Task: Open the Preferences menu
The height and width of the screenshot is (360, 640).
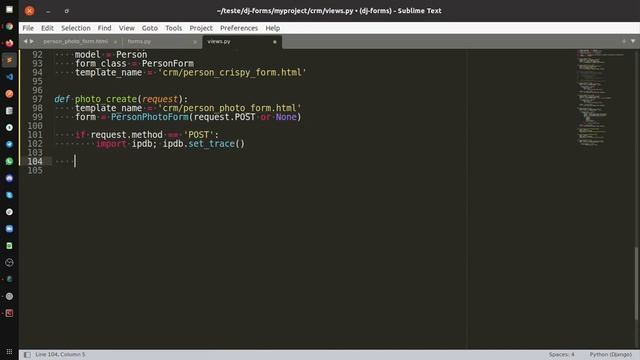Action: pos(239,28)
